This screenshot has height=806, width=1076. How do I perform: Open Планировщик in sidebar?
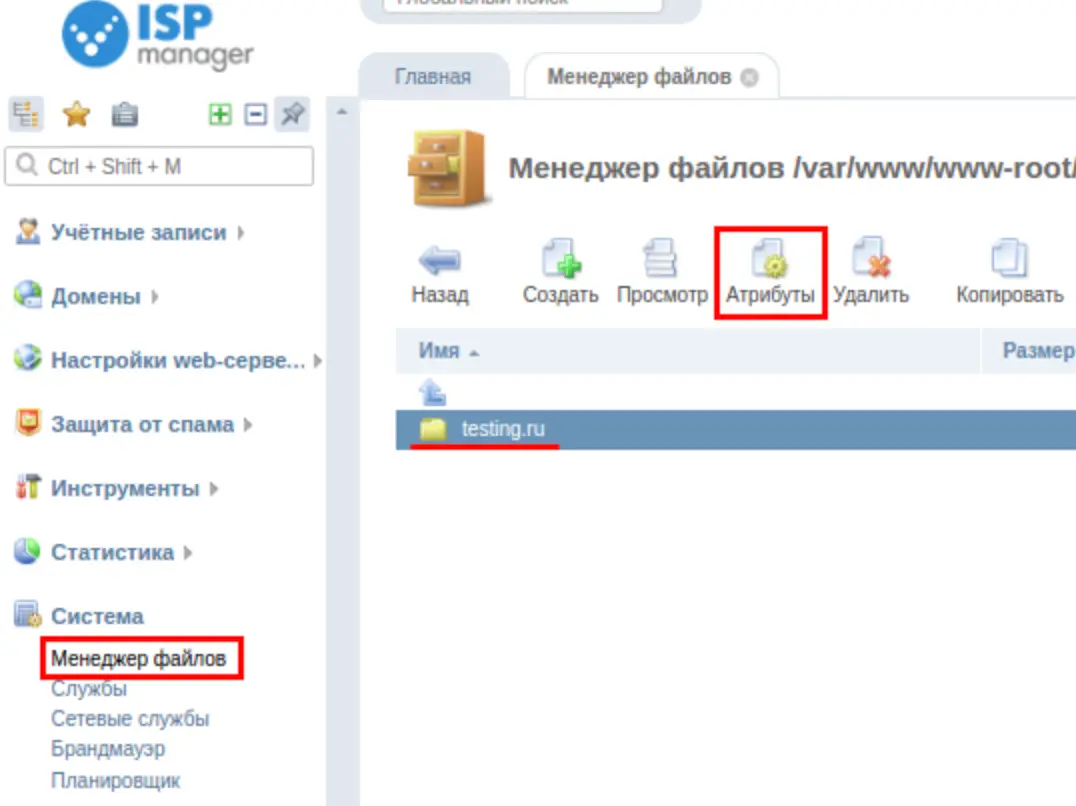point(115,781)
